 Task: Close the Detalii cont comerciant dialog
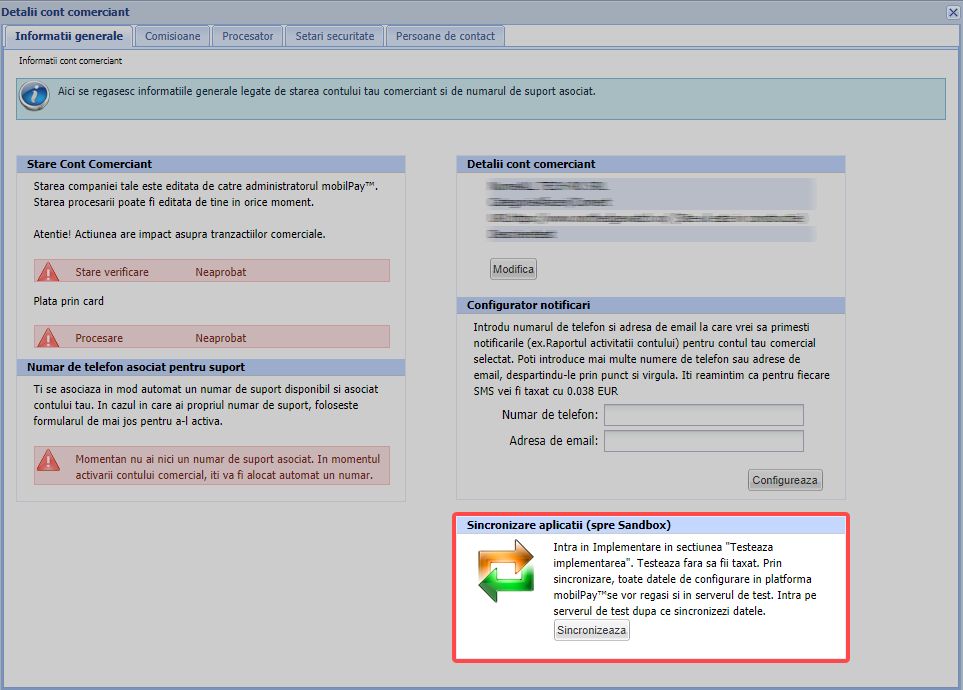pos(952,11)
